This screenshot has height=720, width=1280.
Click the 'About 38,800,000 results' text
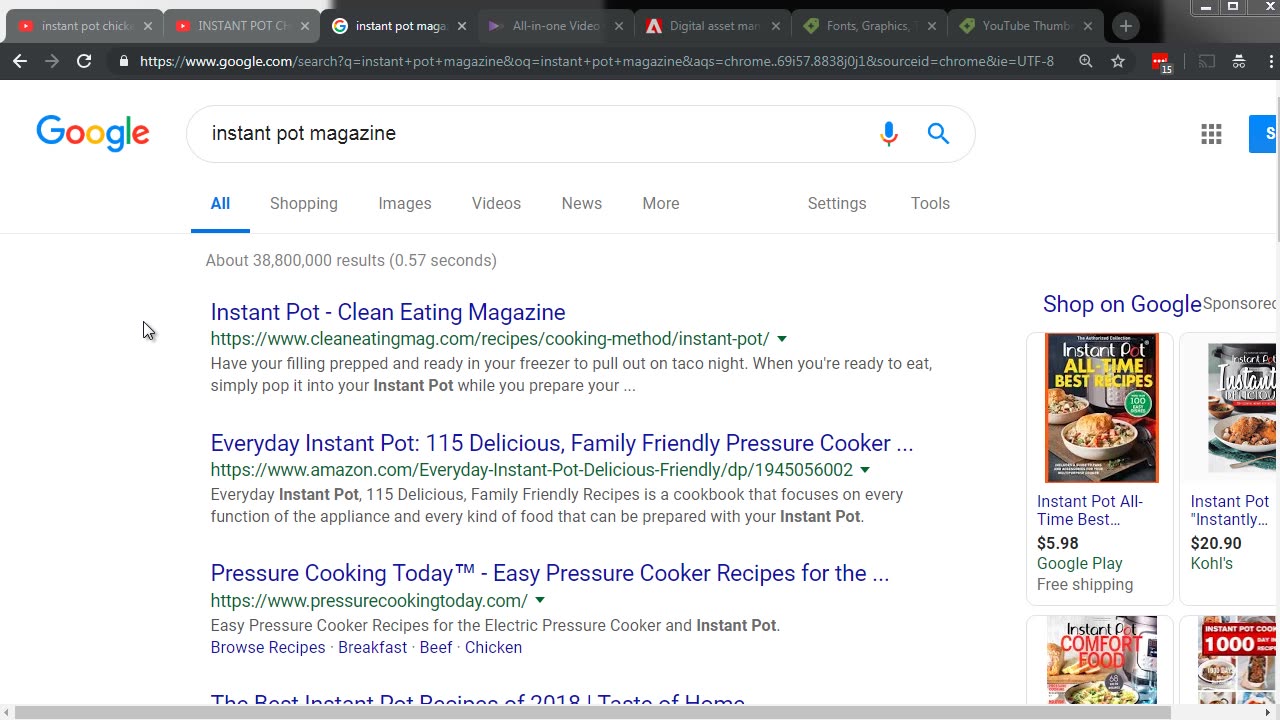351,260
